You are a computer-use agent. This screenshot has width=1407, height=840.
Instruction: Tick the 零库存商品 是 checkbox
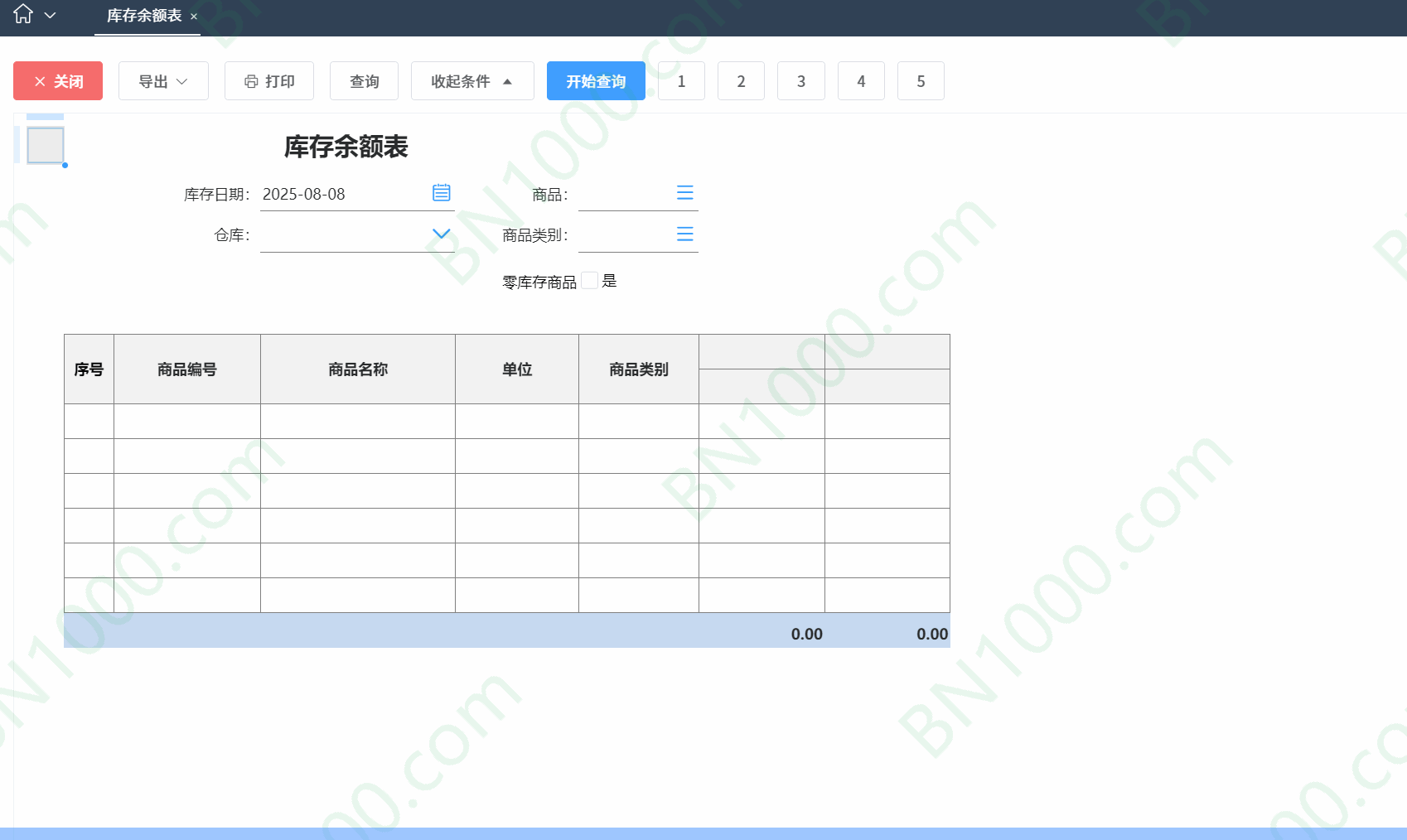(589, 281)
